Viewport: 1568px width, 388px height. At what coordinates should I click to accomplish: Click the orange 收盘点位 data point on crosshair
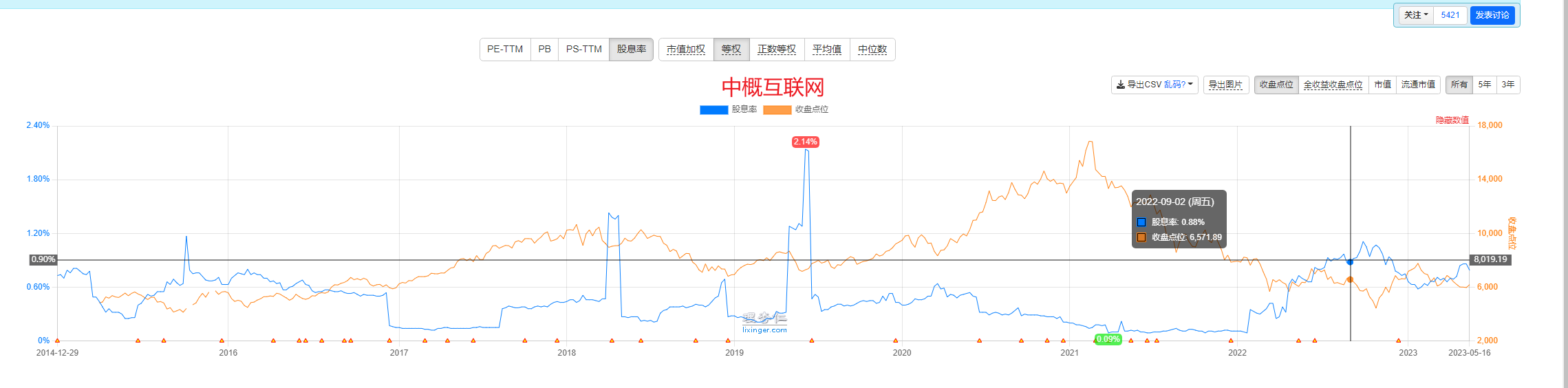tap(1350, 279)
